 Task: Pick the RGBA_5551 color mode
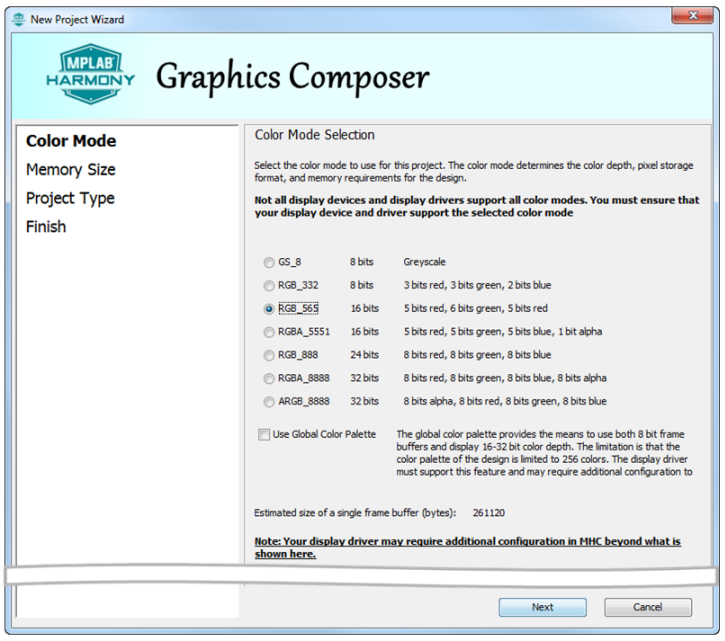(269, 332)
